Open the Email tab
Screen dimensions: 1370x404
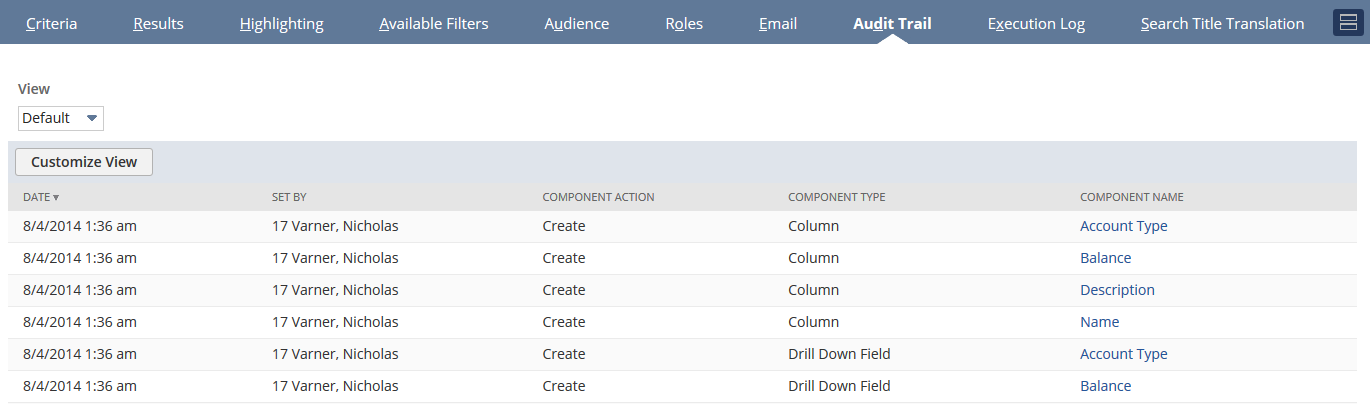point(778,24)
